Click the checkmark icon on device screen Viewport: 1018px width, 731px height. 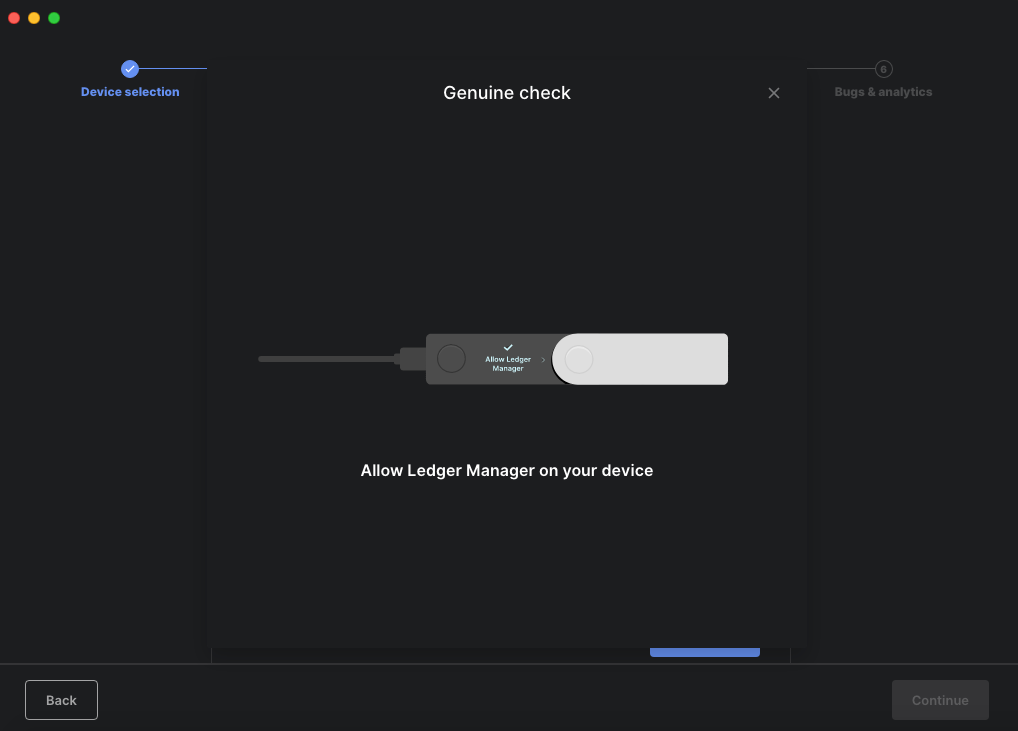click(508, 347)
